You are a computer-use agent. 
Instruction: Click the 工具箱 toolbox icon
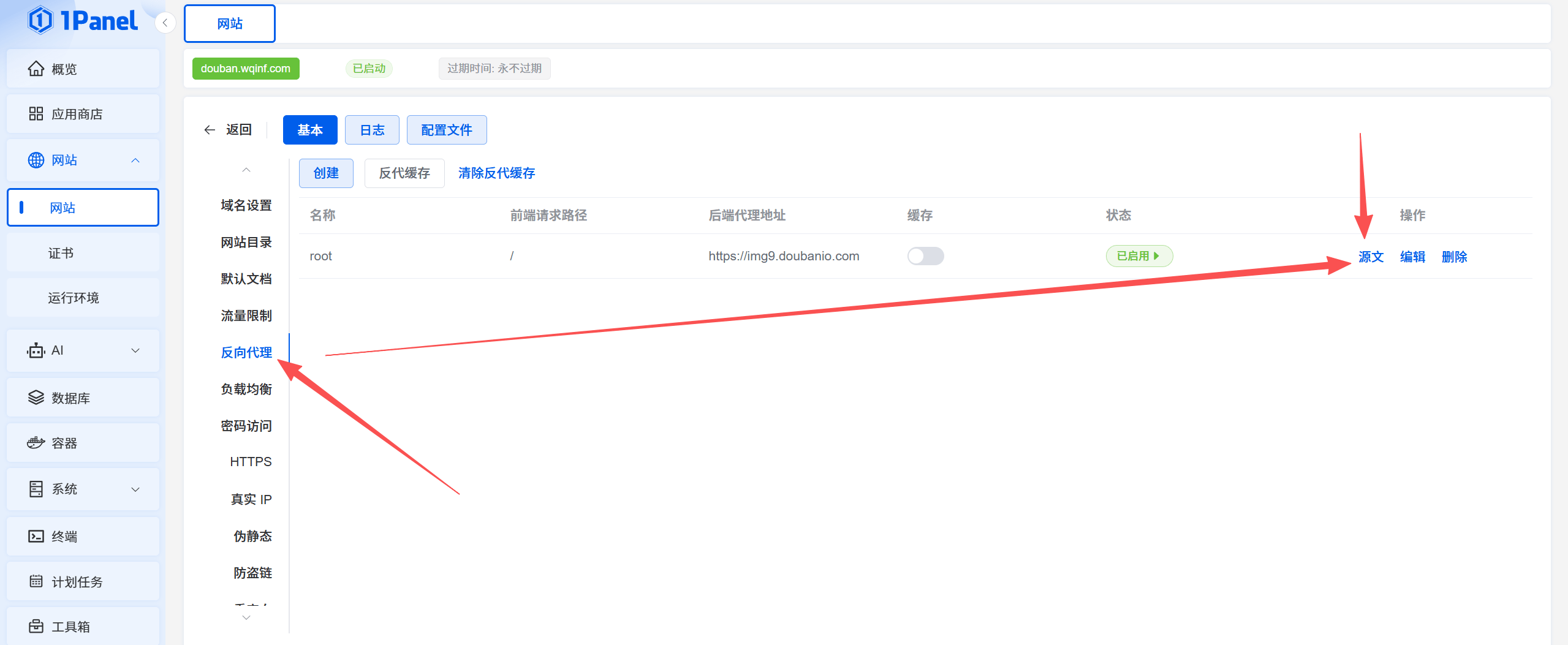(x=36, y=626)
